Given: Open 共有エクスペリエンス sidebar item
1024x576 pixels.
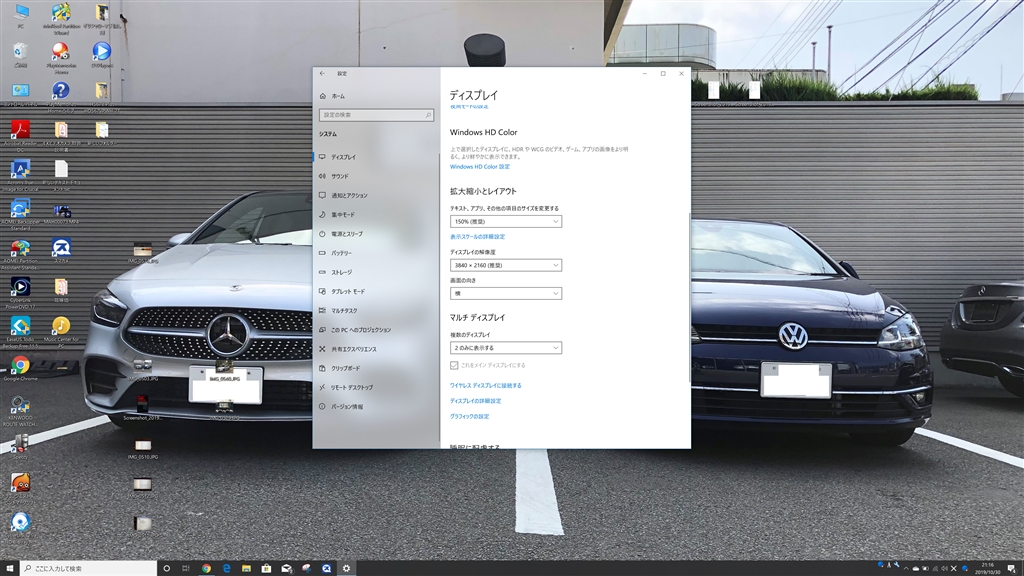Looking at the screenshot, I should click(376, 349).
